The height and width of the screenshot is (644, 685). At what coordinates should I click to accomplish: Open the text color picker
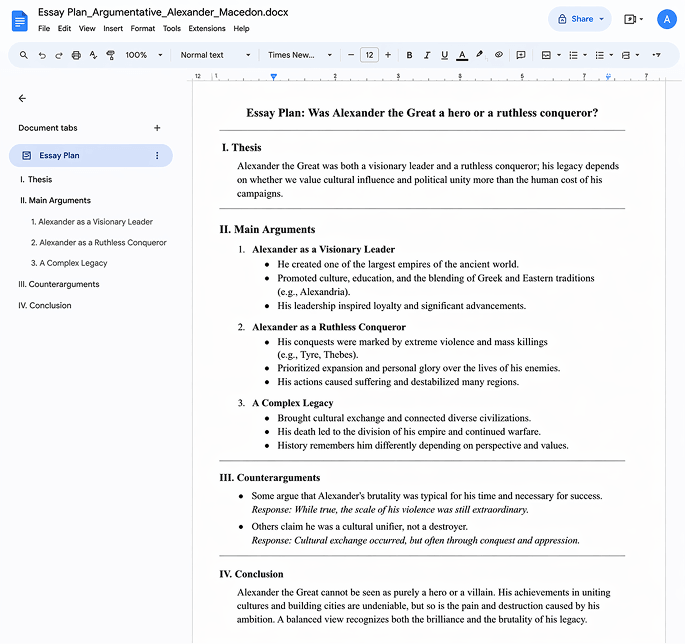pos(461,55)
